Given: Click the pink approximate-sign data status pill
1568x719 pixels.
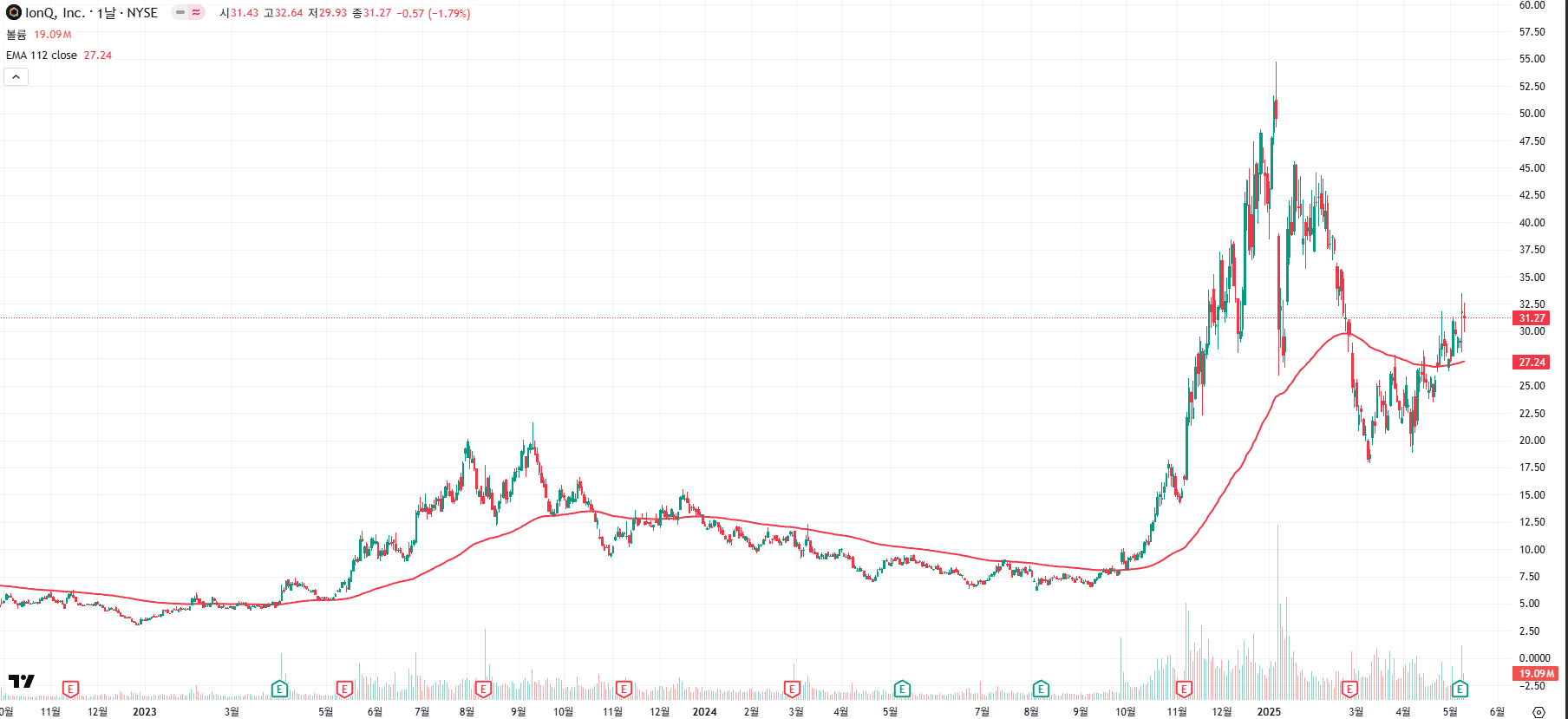Looking at the screenshot, I should click(197, 12).
